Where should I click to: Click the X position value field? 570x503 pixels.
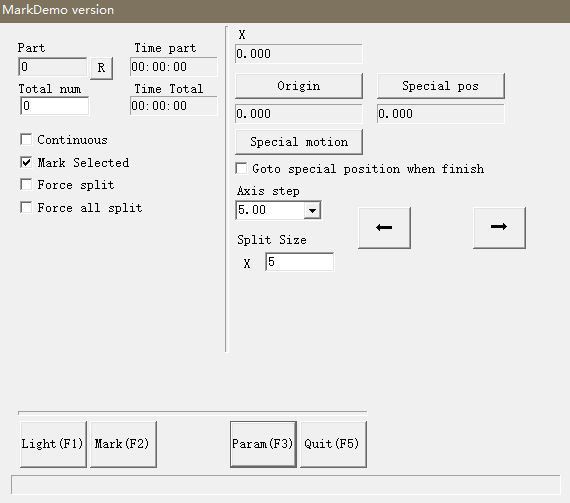point(299,54)
